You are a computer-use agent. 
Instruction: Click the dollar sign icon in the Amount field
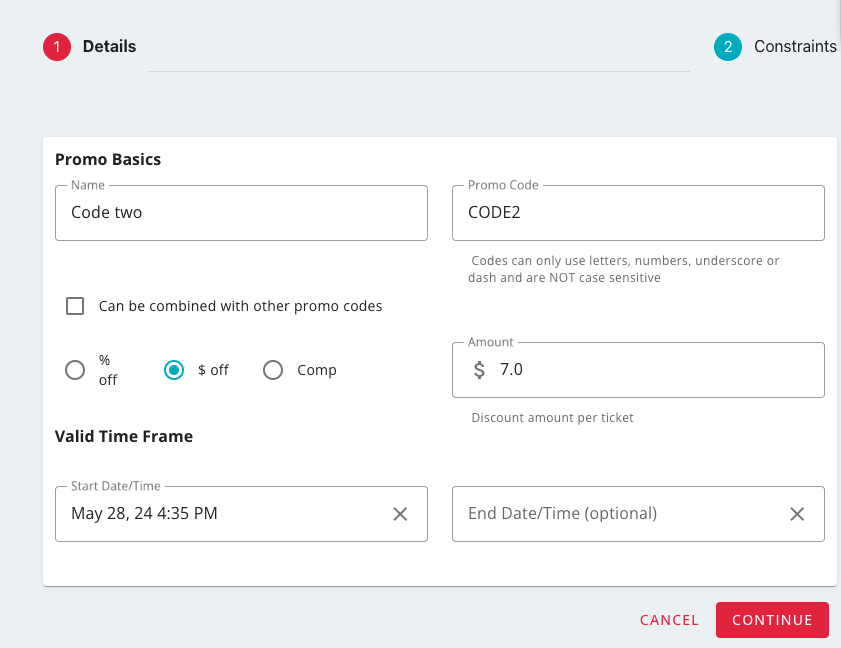480,370
